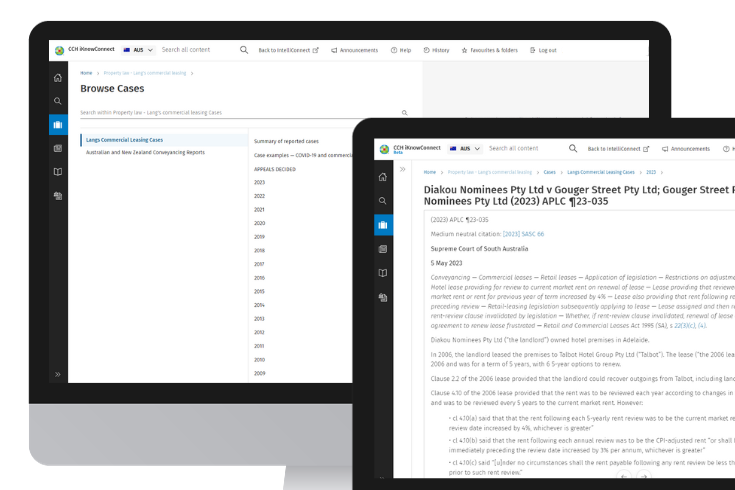Select Australian and New Zealand Conveyancing Reports
The height and width of the screenshot is (490, 735).
145,153
